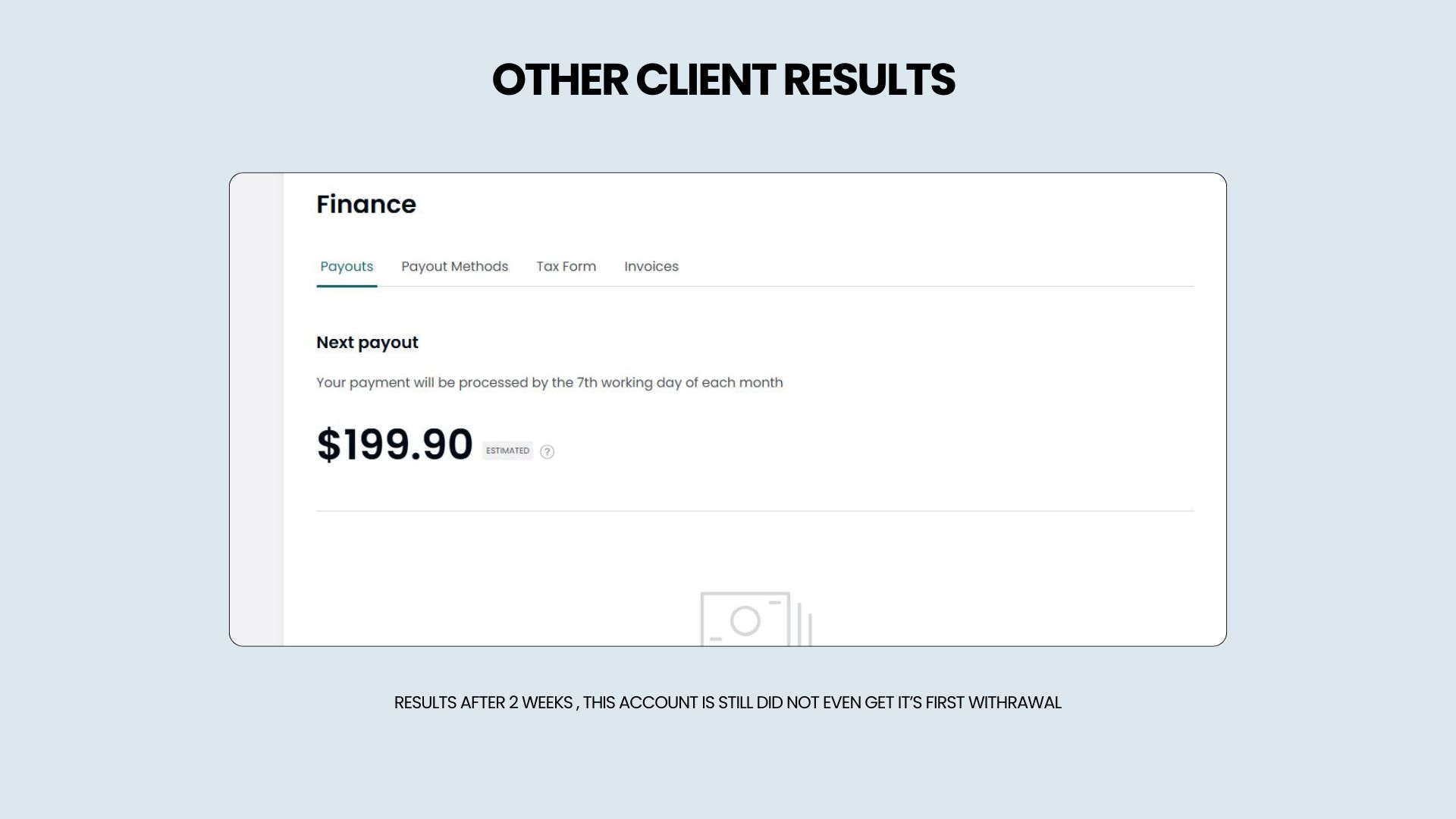Select the Invoices tab
The image size is (1456, 819).
(651, 266)
